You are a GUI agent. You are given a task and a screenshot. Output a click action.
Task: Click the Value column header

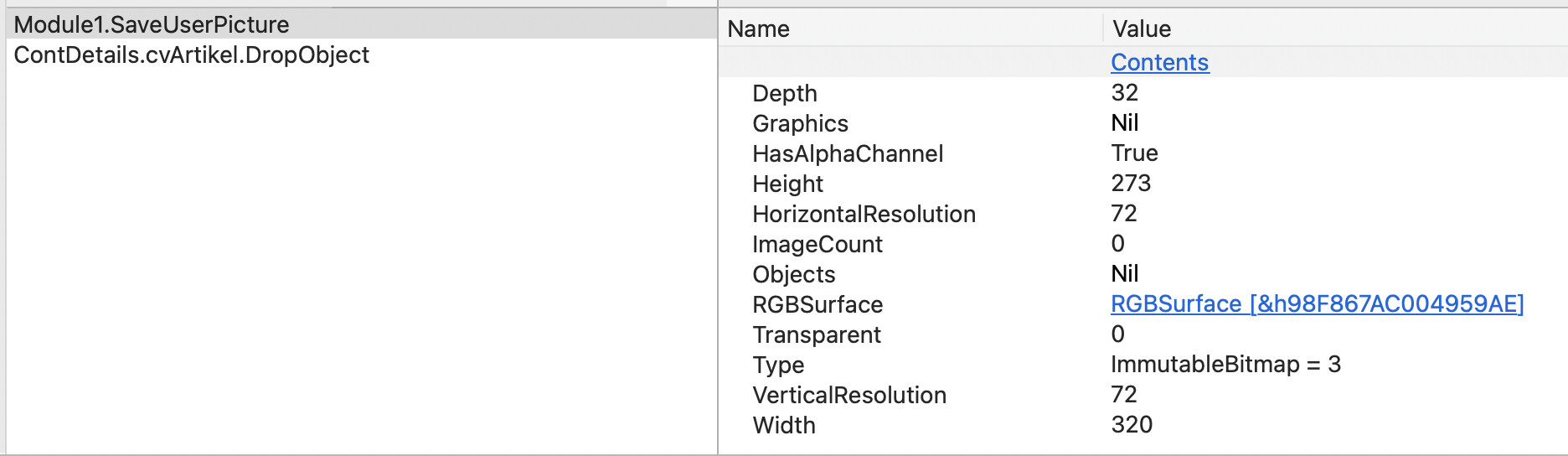[1142, 29]
